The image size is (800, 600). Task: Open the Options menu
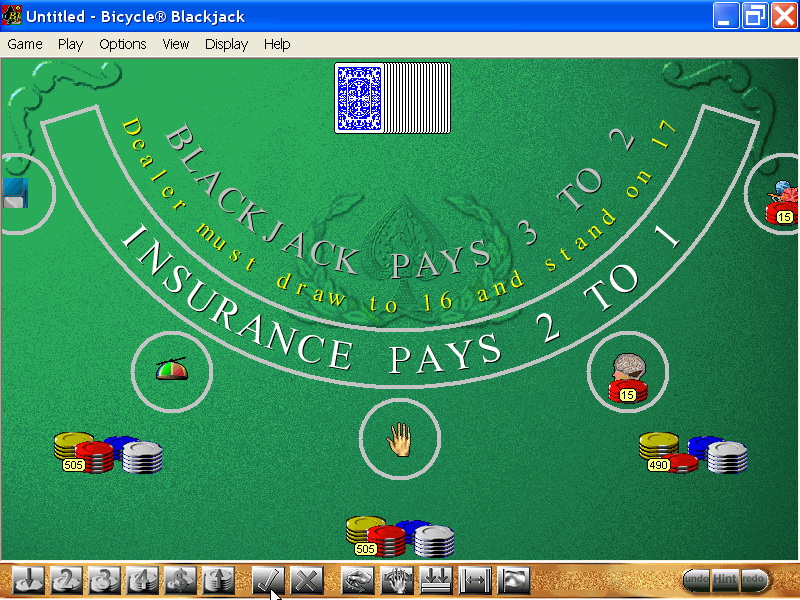point(122,44)
